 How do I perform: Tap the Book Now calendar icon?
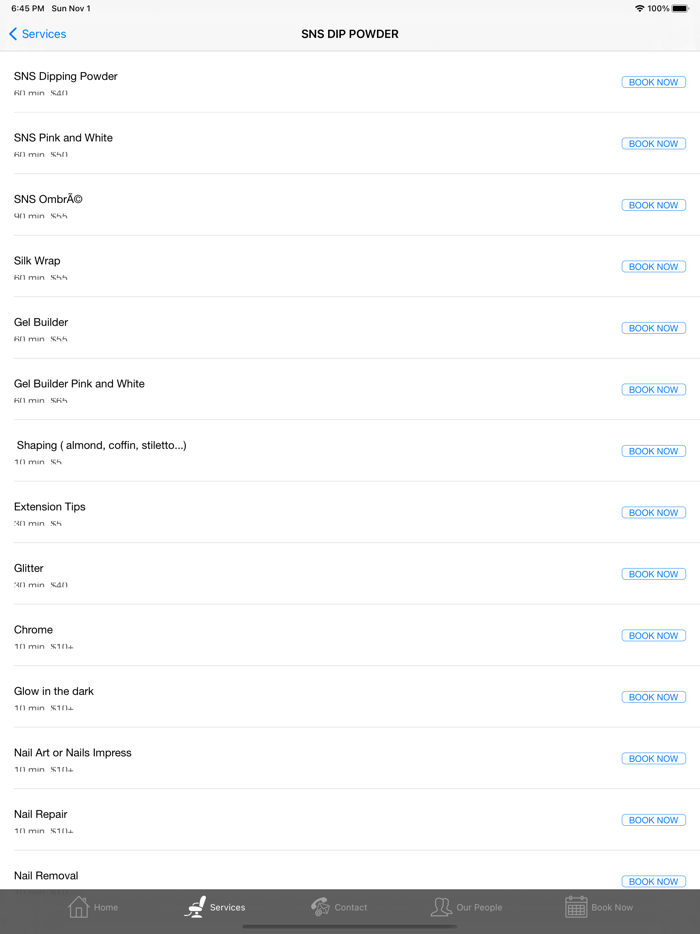pos(576,907)
